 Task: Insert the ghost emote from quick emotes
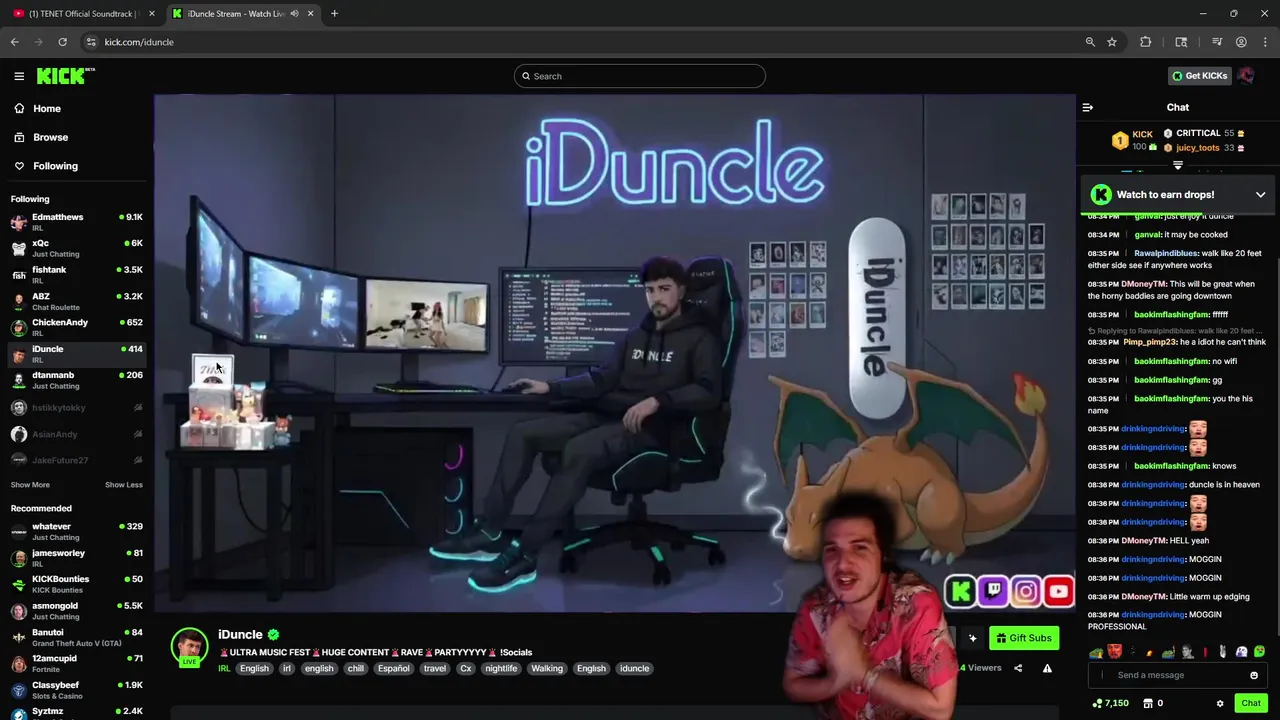pyautogui.click(x=1241, y=652)
